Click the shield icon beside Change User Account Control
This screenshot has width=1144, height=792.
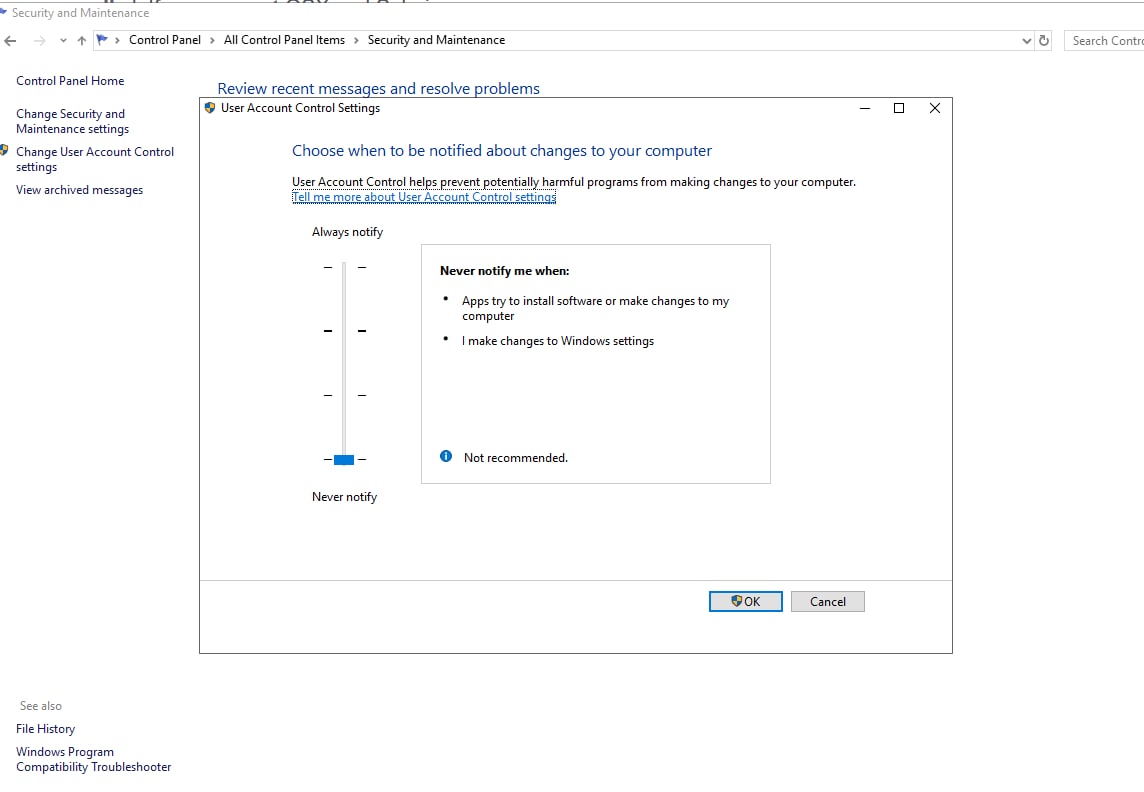pyautogui.click(x=4, y=151)
